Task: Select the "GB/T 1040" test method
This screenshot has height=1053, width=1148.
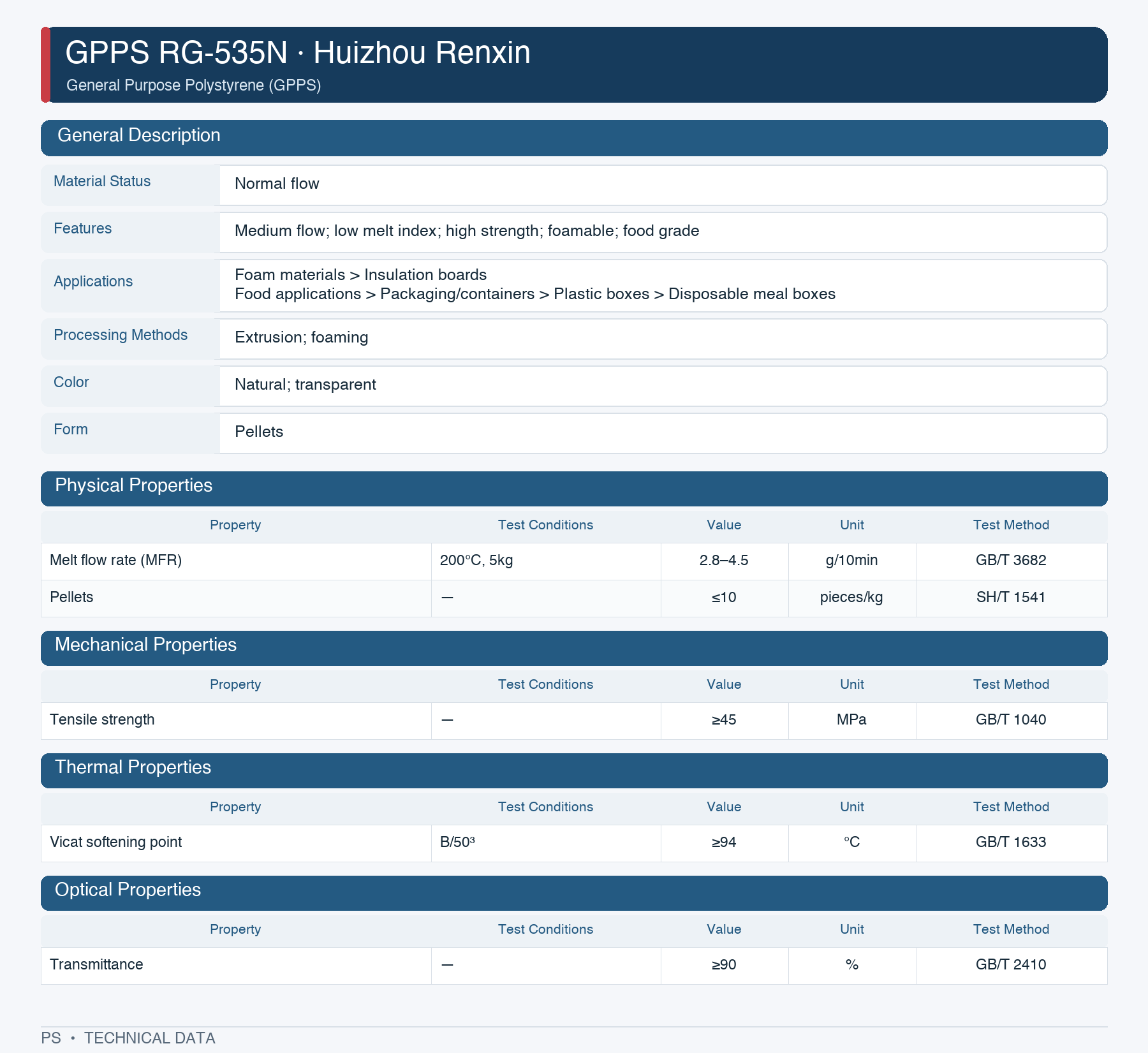Action: click(1011, 720)
